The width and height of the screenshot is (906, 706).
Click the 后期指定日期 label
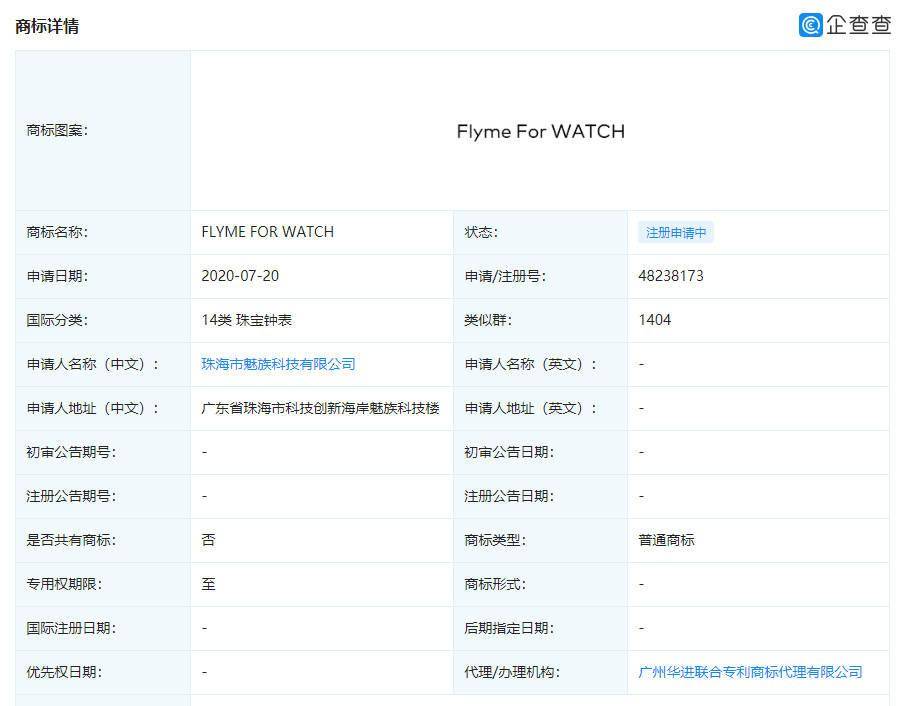pyautogui.click(x=509, y=628)
